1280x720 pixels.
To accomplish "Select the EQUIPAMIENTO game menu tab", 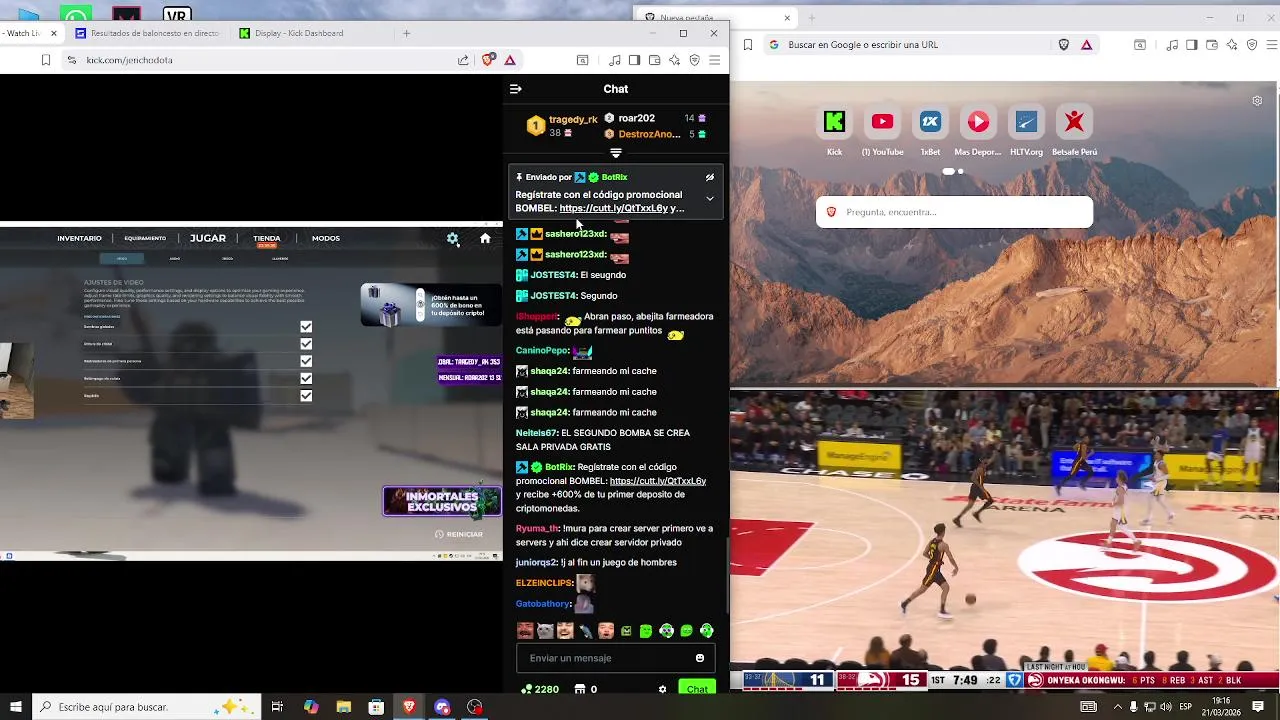I will [145, 238].
